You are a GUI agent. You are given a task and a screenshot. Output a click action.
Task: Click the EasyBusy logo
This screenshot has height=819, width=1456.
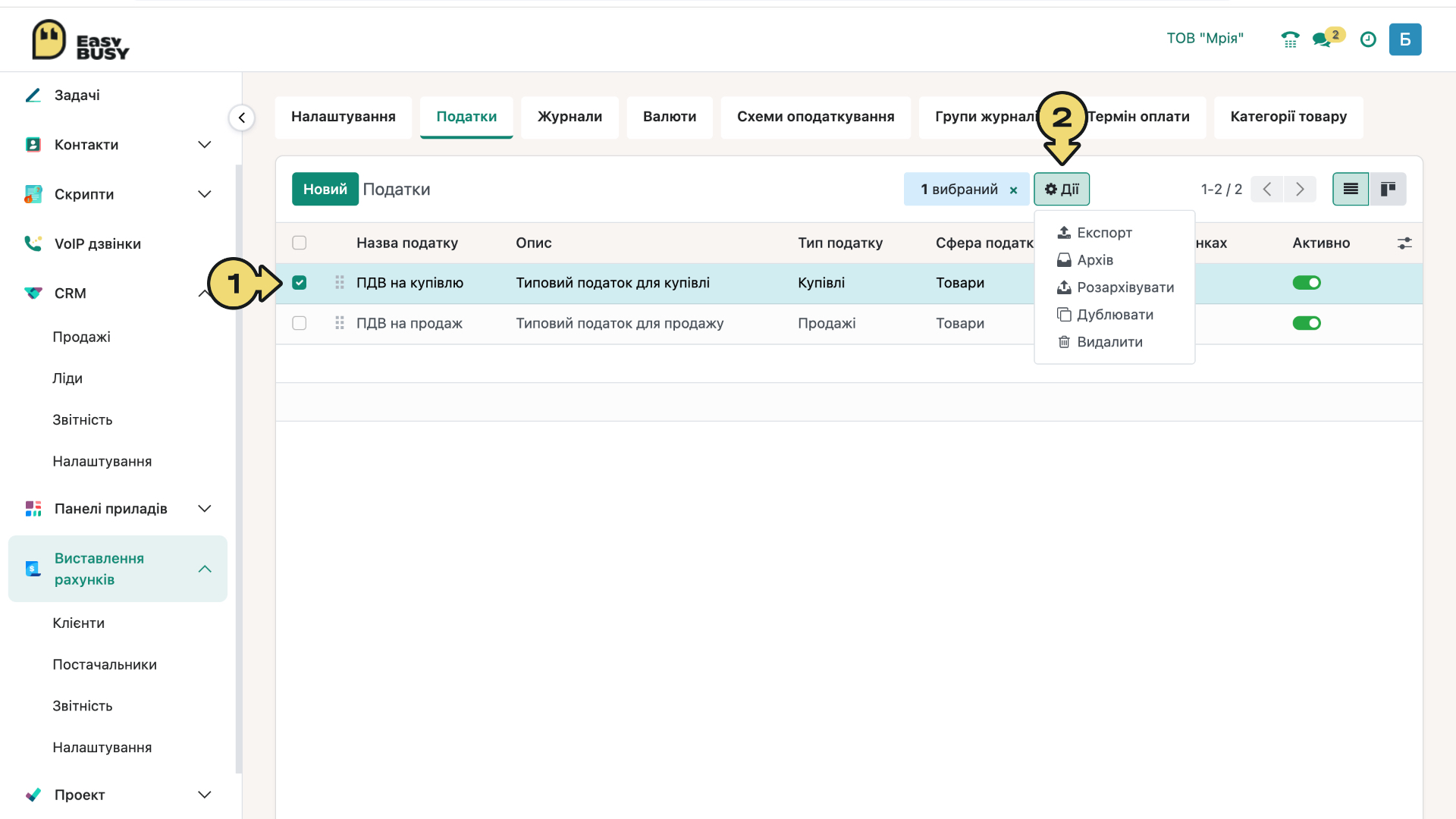(x=80, y=39)
